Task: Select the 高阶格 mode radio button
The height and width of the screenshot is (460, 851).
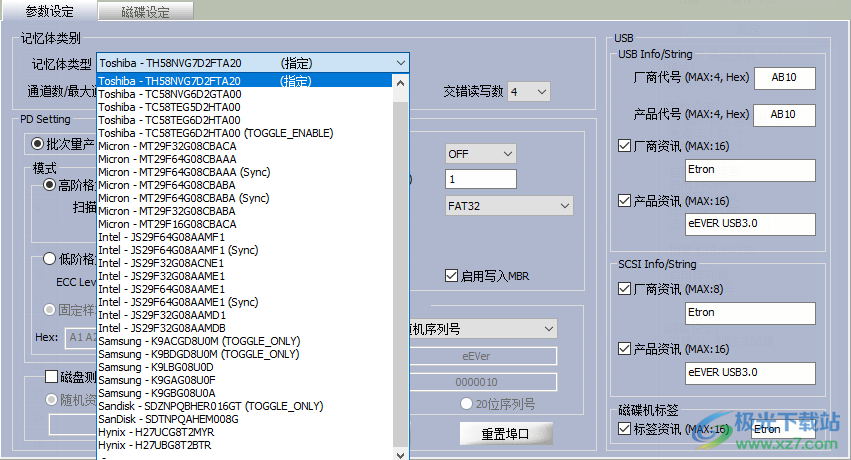Action: [49, 185]
